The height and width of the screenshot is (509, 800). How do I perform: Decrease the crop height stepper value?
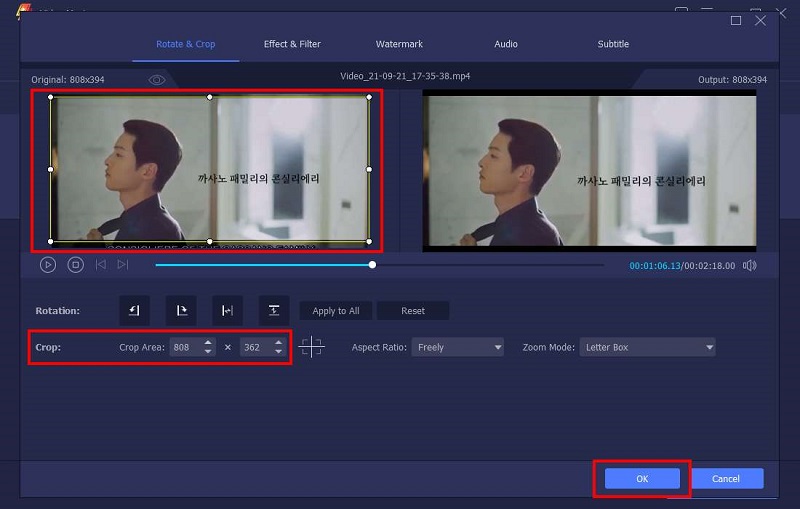[278, 352]
